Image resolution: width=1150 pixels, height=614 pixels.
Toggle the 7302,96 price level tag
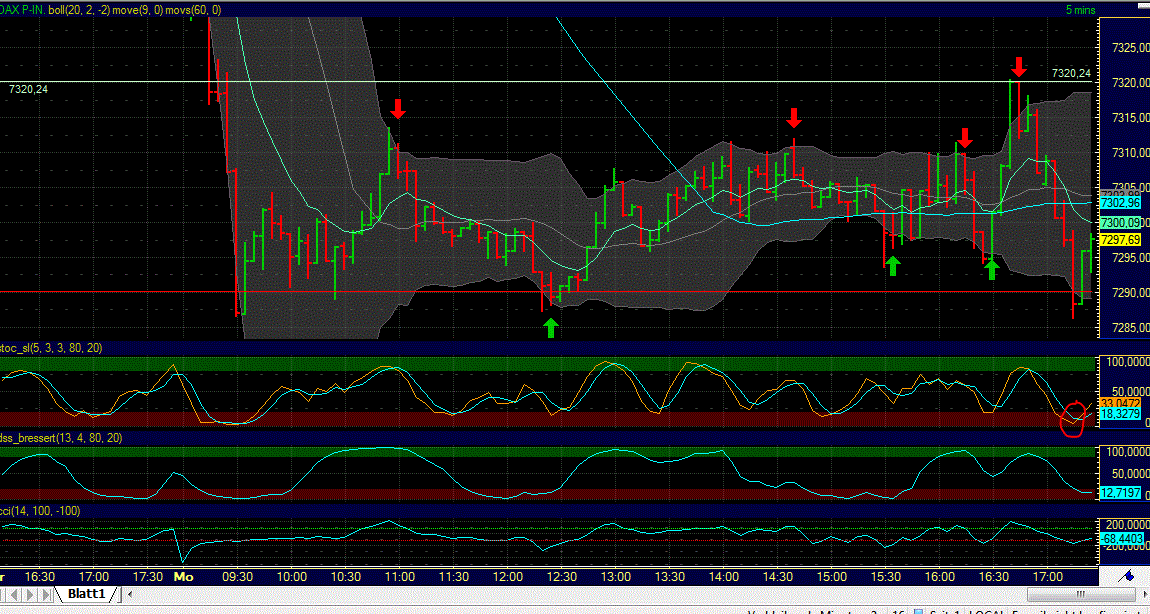point(1120,202)
